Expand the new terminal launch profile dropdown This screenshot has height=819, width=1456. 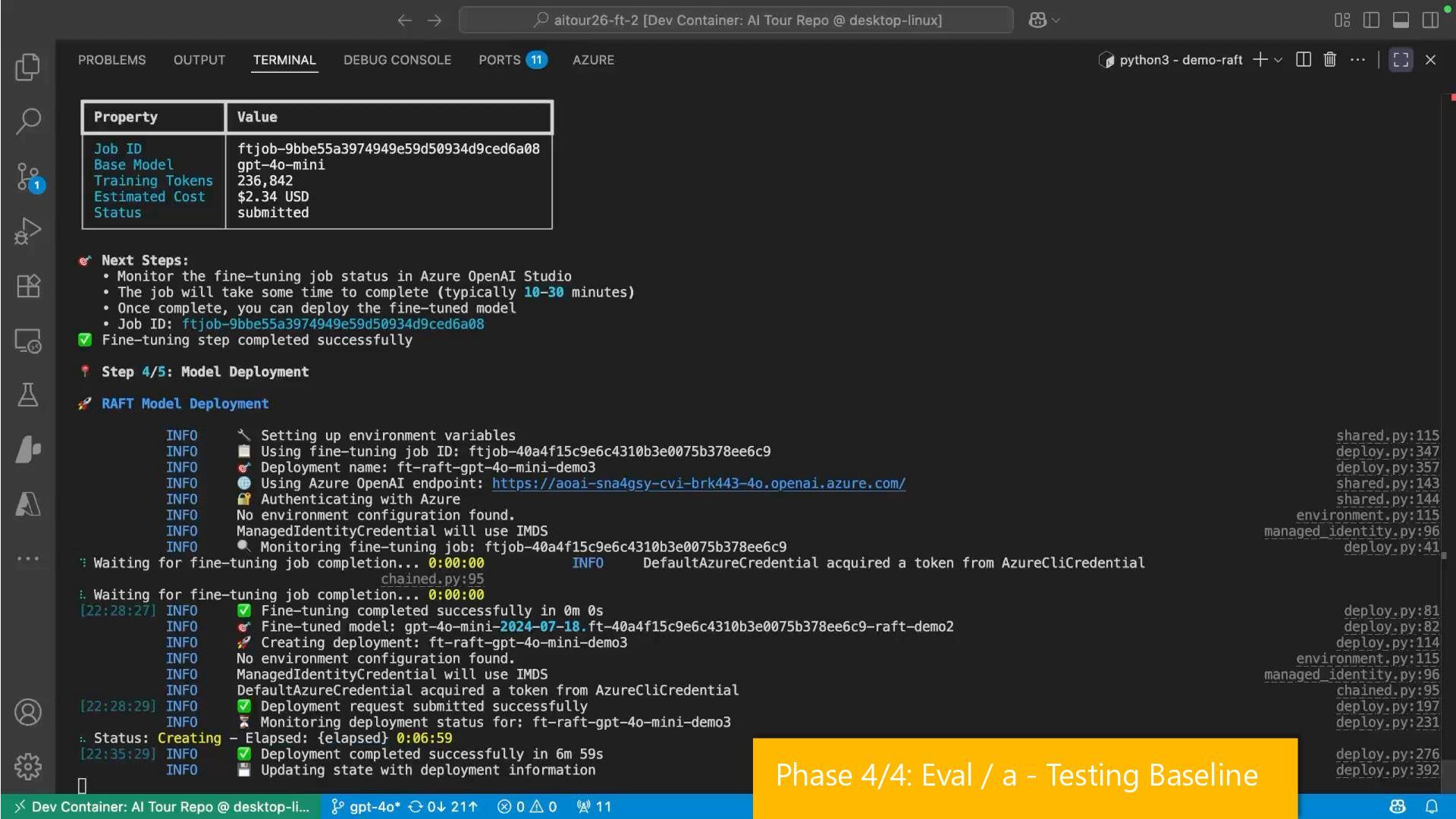(x=1279, y=60)
